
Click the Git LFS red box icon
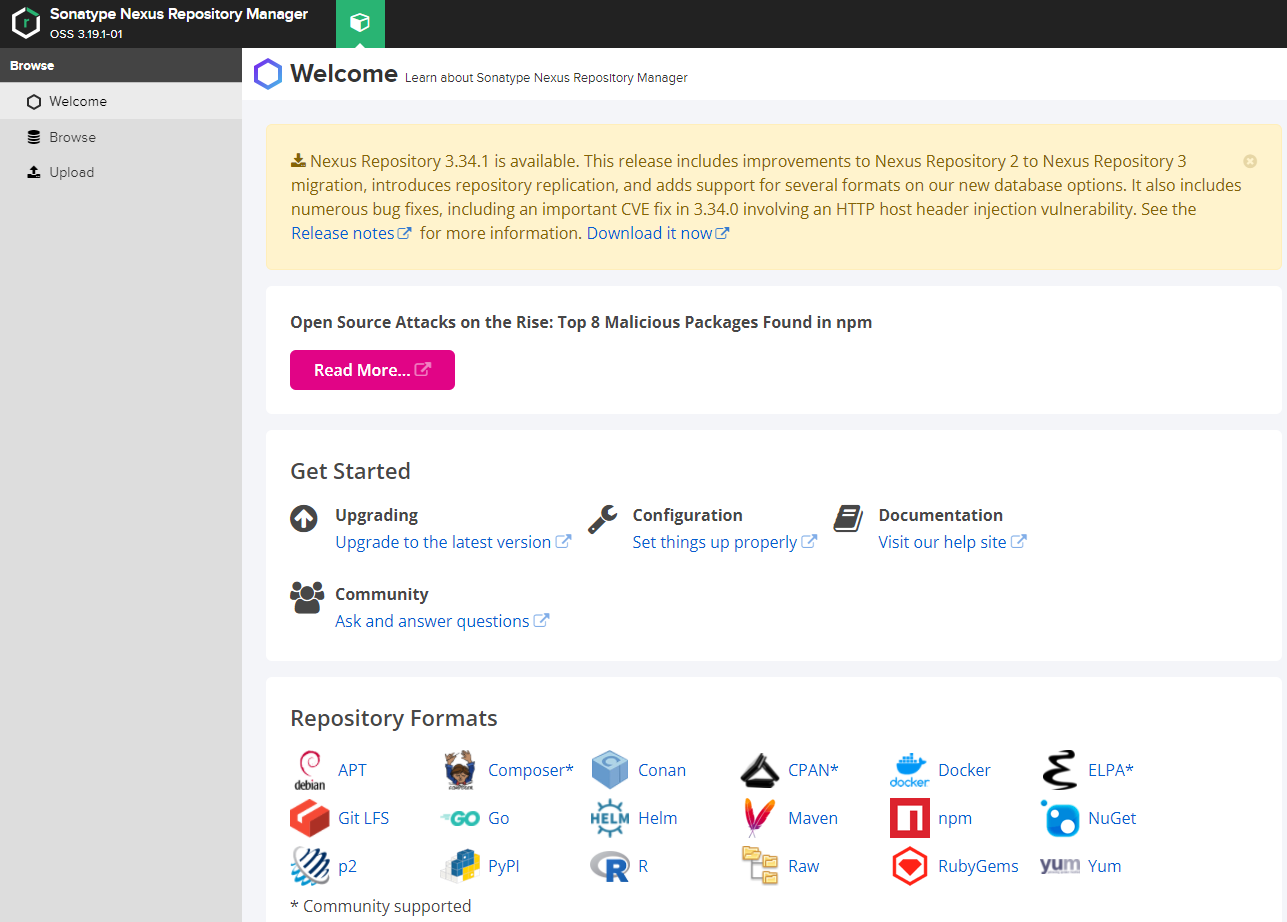pyautogui.click(x=309, y=818)
